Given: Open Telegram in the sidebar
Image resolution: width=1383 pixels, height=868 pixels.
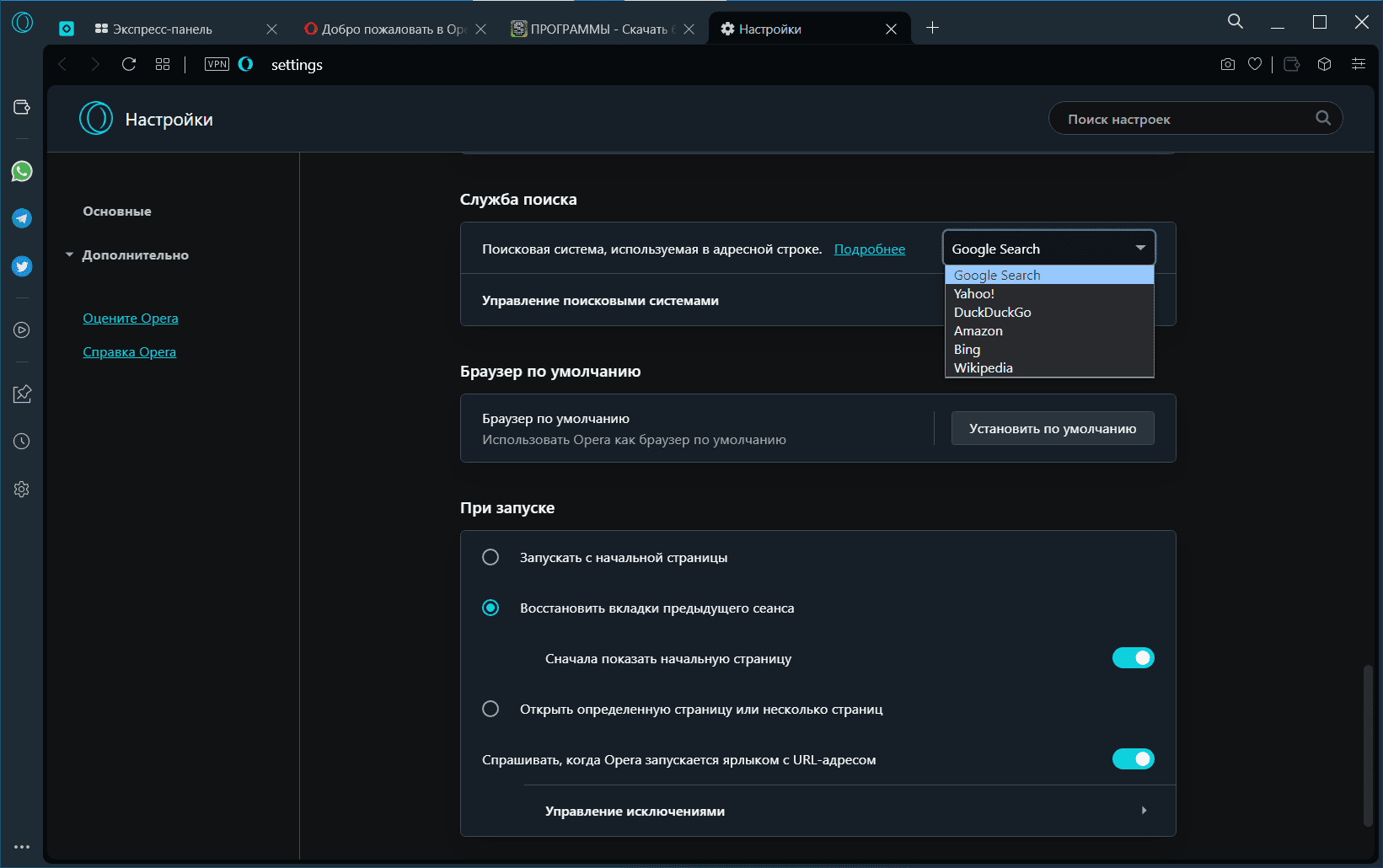Looking at the screenshot, I should pyautogui.click(x=22, y=218).
